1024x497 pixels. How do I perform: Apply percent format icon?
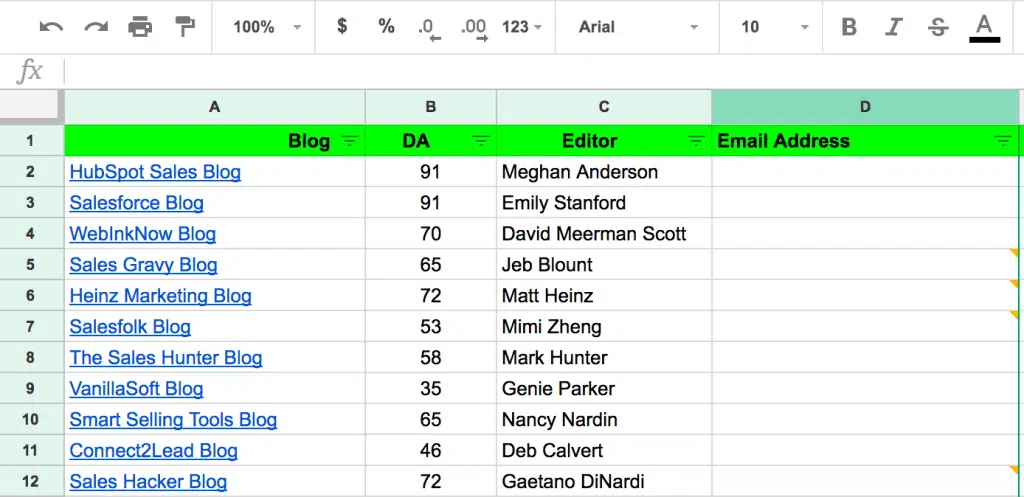(386, 27)
